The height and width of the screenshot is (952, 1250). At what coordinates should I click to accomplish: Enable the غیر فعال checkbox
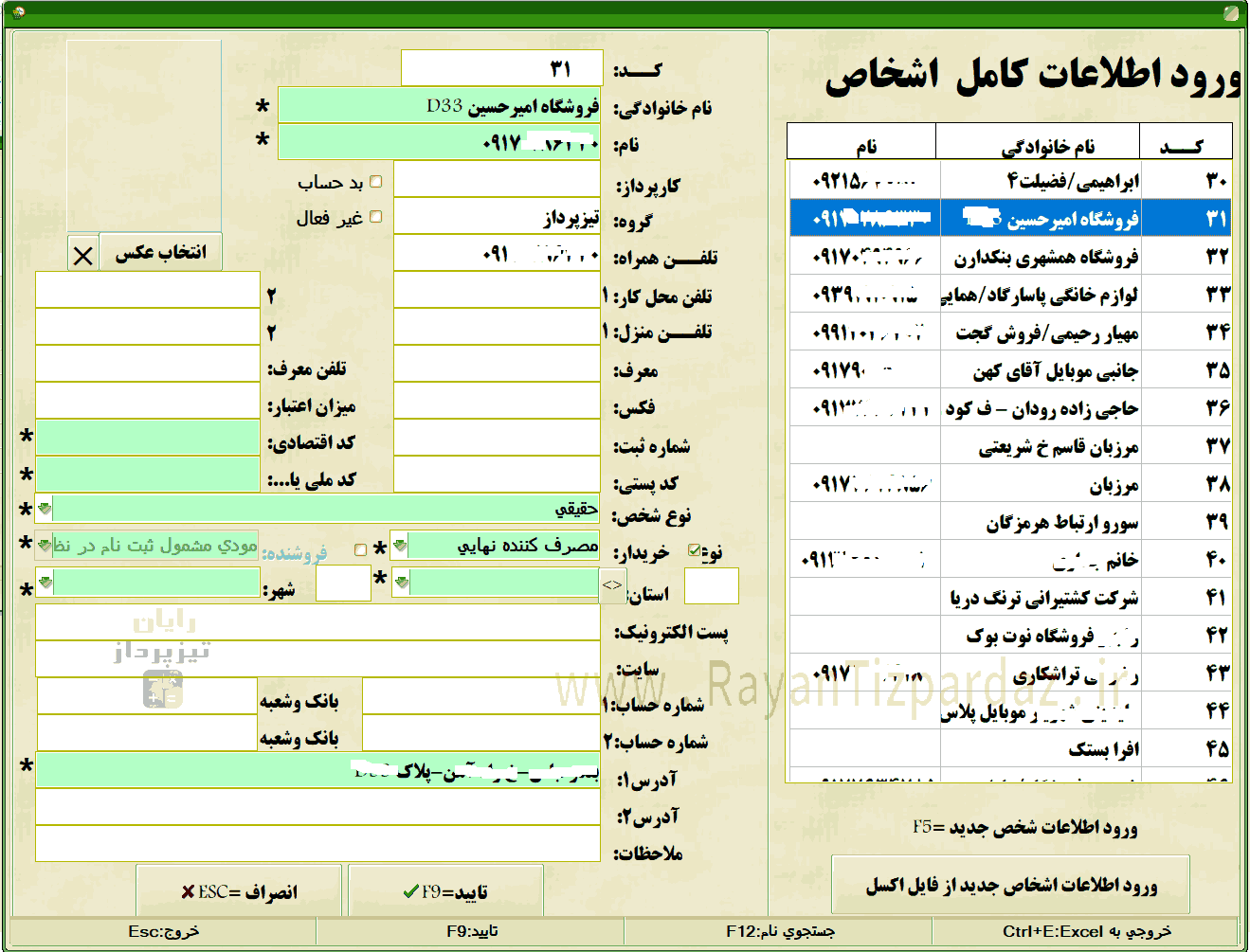[376, 217]
